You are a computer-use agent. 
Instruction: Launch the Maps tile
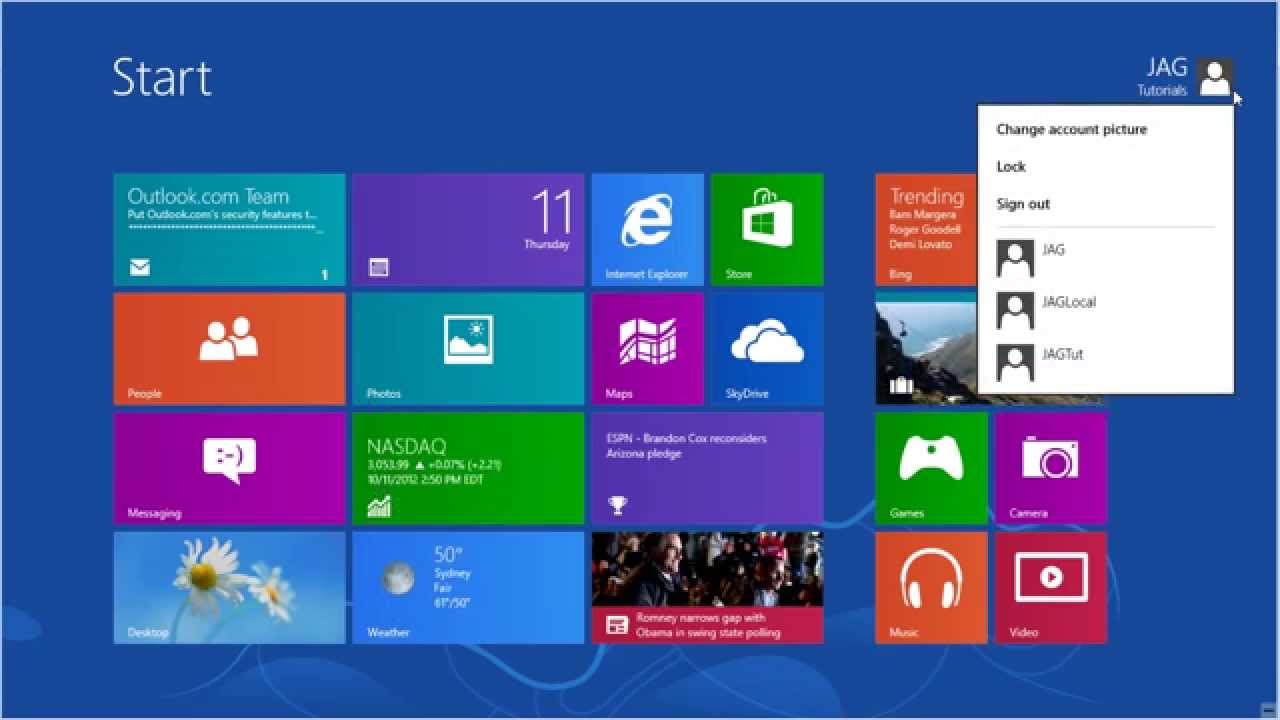pos(647,349)
